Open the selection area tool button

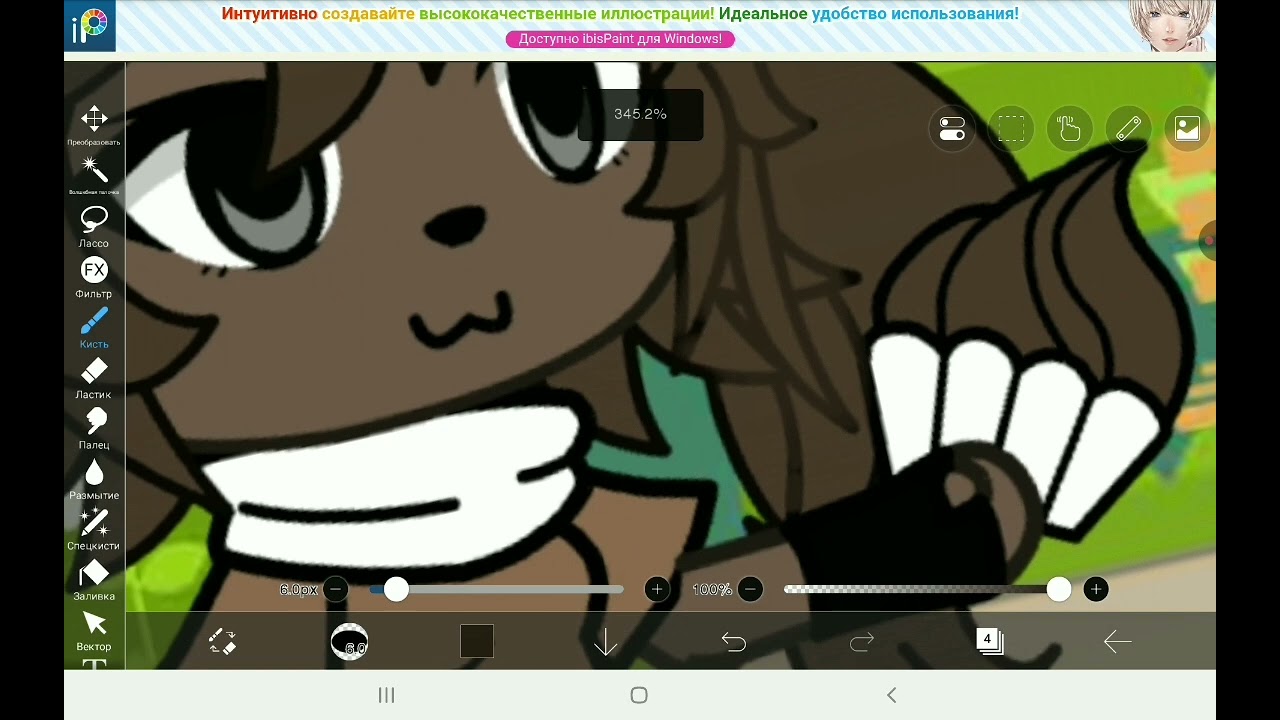point(1011,129)
